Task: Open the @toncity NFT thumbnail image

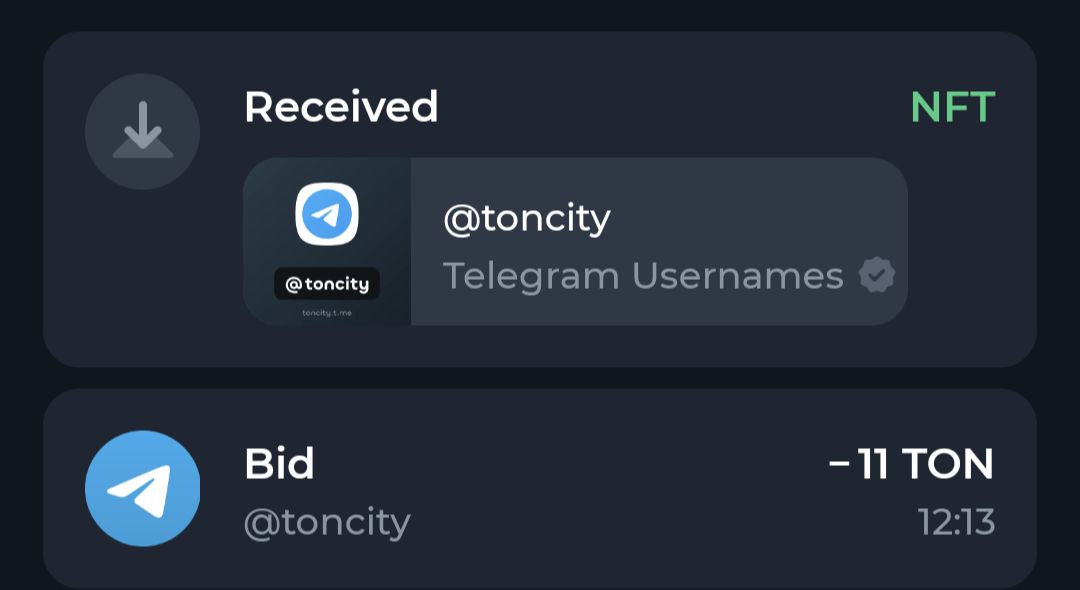Action: coord(327,241)
